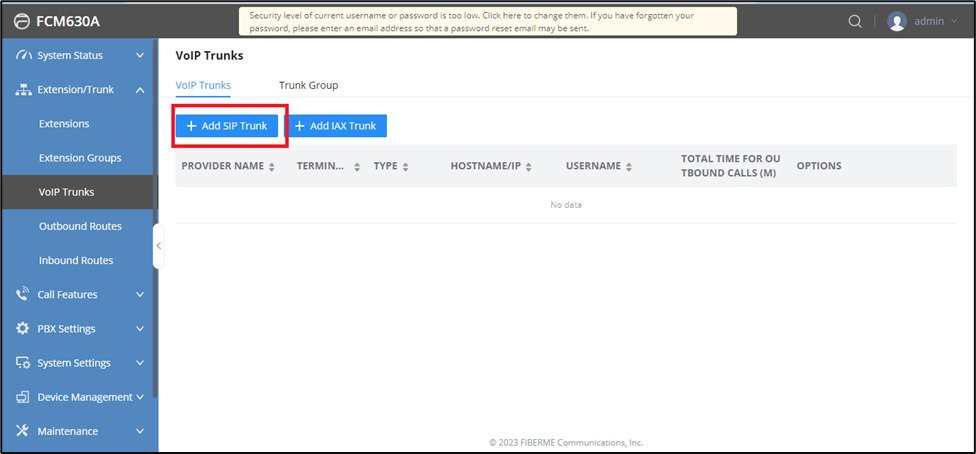
Task: Click the admin user avatar icon
Action: coord(897,21)
